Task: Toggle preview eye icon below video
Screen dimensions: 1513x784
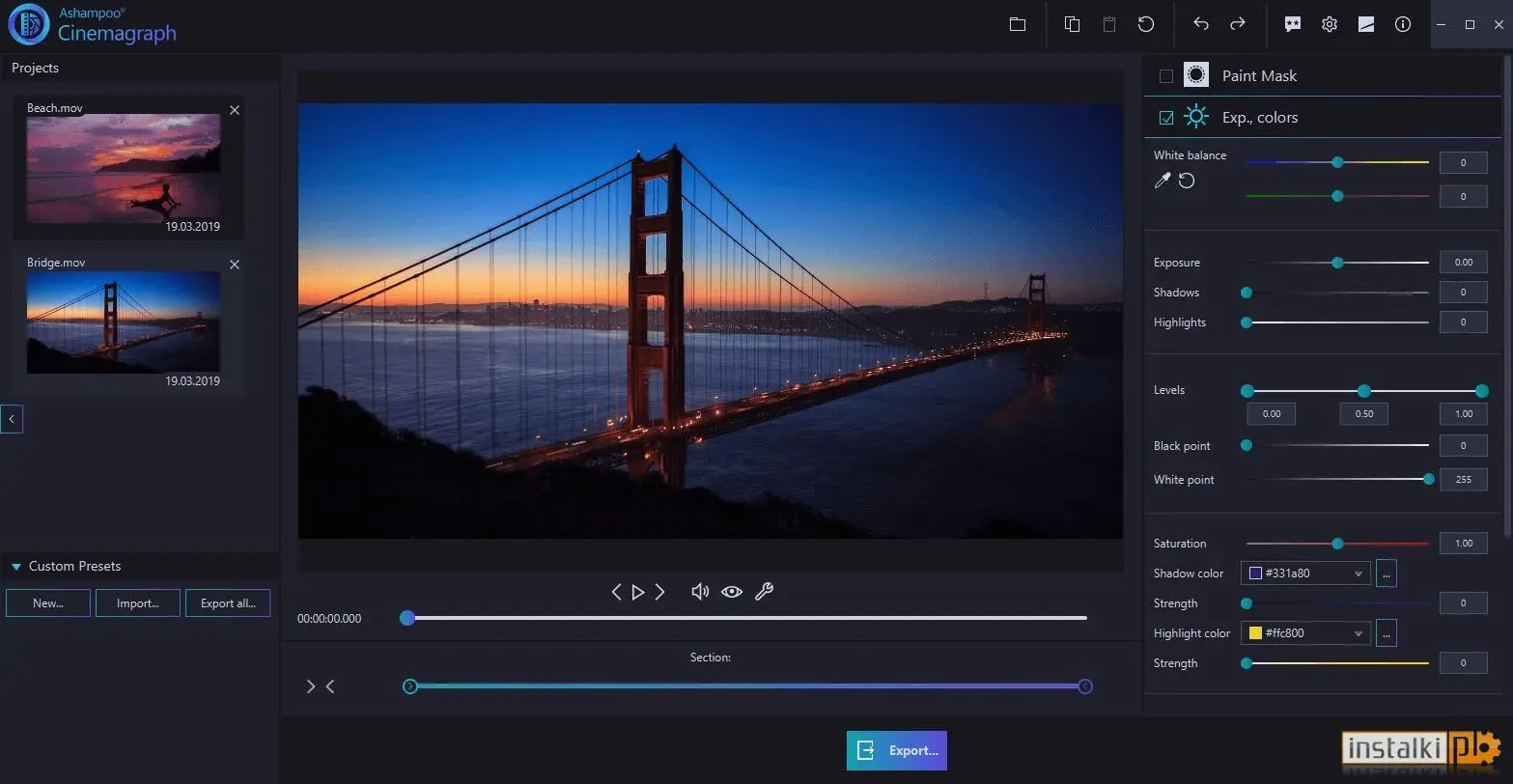Action: pos(732,592)
